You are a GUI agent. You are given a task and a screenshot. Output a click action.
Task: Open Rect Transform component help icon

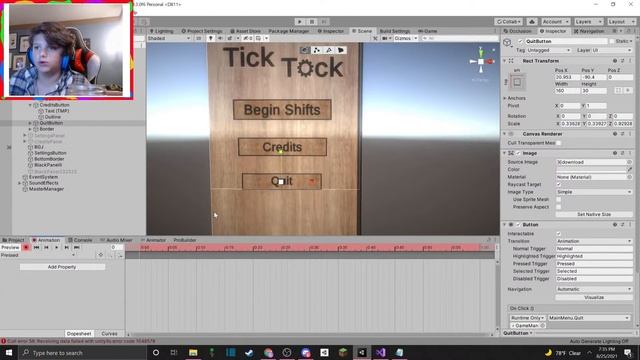click(615, 61)
